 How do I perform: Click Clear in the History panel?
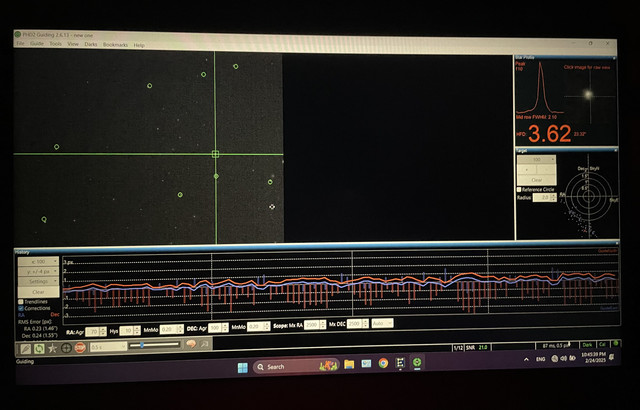point(38,292)
